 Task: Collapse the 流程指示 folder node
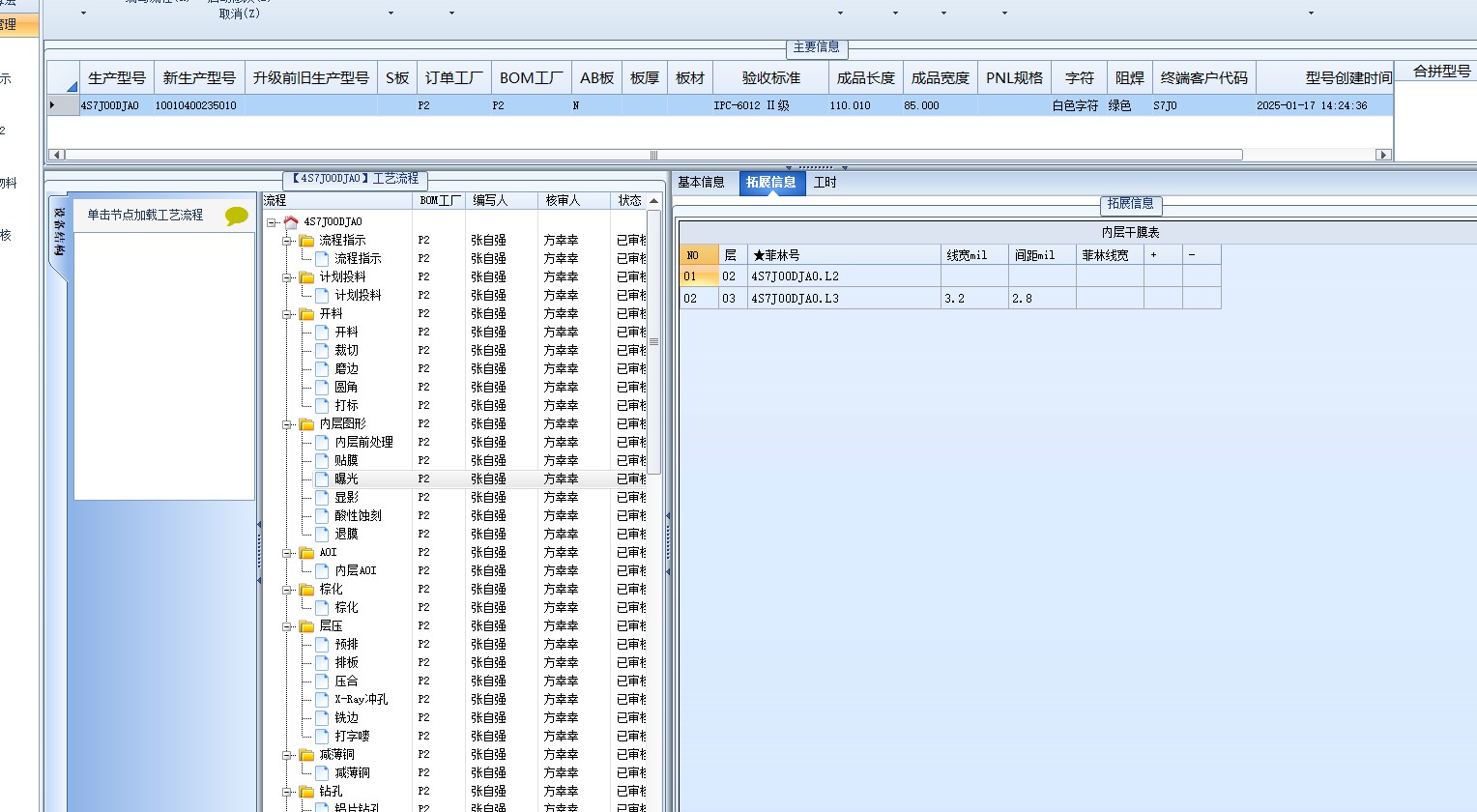pyautogui.click(x=287, y=241)
